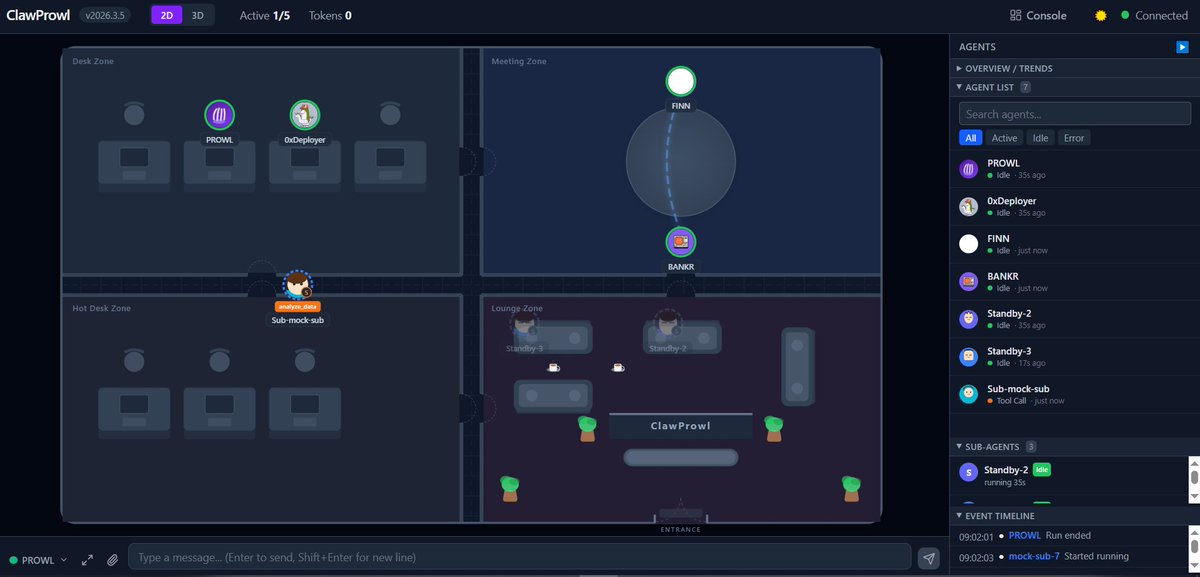1200x577 pixels.
Task: Collapse the Agent List section
Action: (1074, 87)
